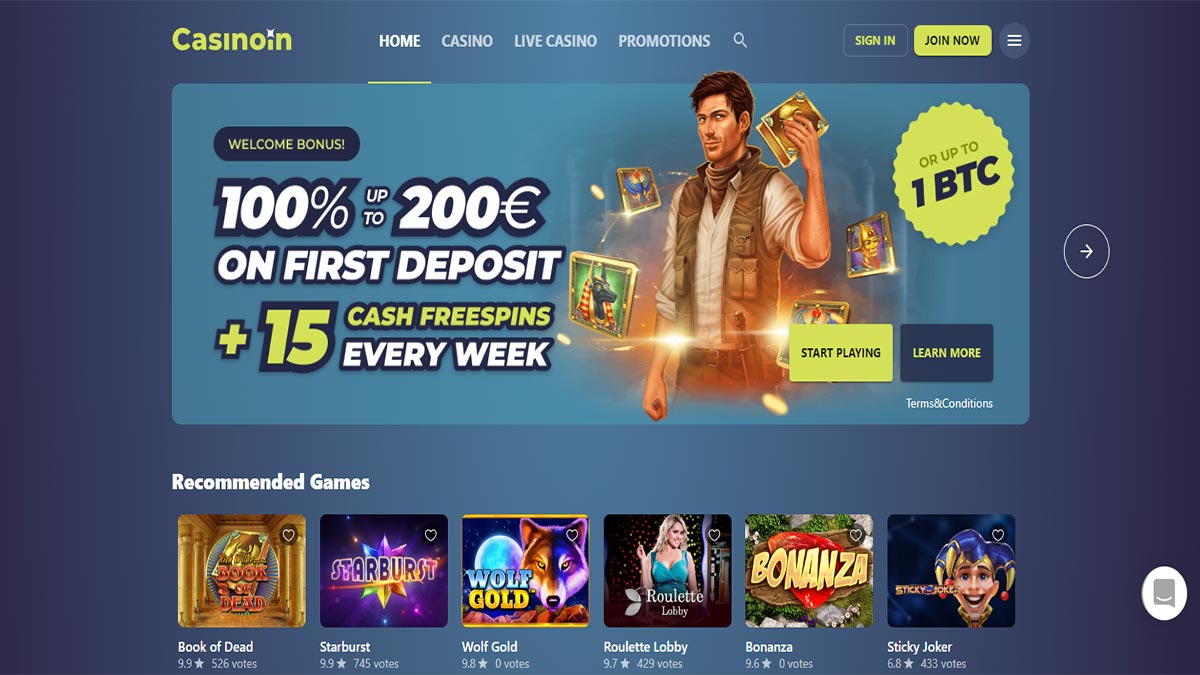Click the Join Now button
The image size is (1200, 675).
[x=952, y=40]
